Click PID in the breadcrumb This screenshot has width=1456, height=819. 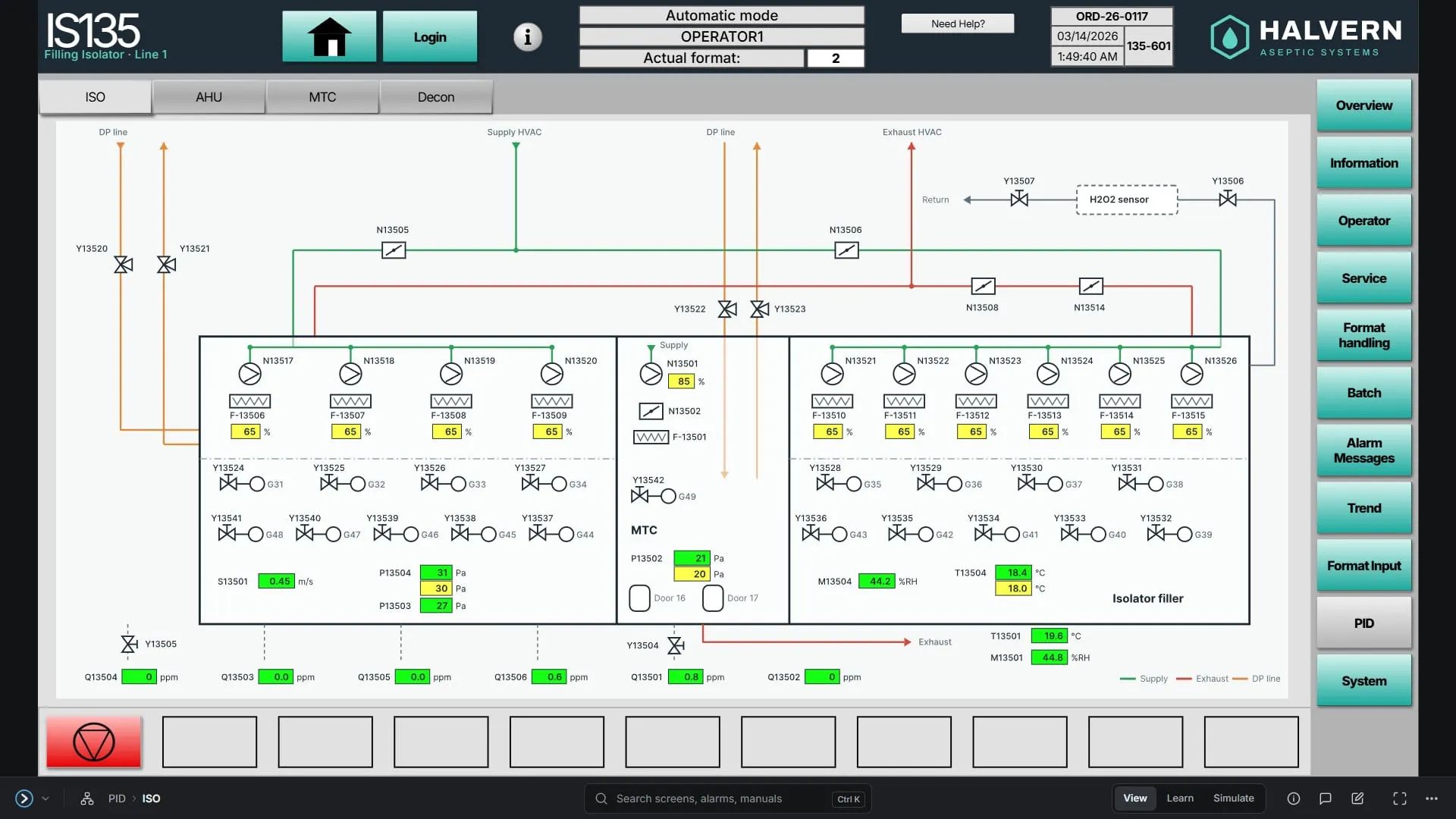pyautogui.click(x=117, y=799)
